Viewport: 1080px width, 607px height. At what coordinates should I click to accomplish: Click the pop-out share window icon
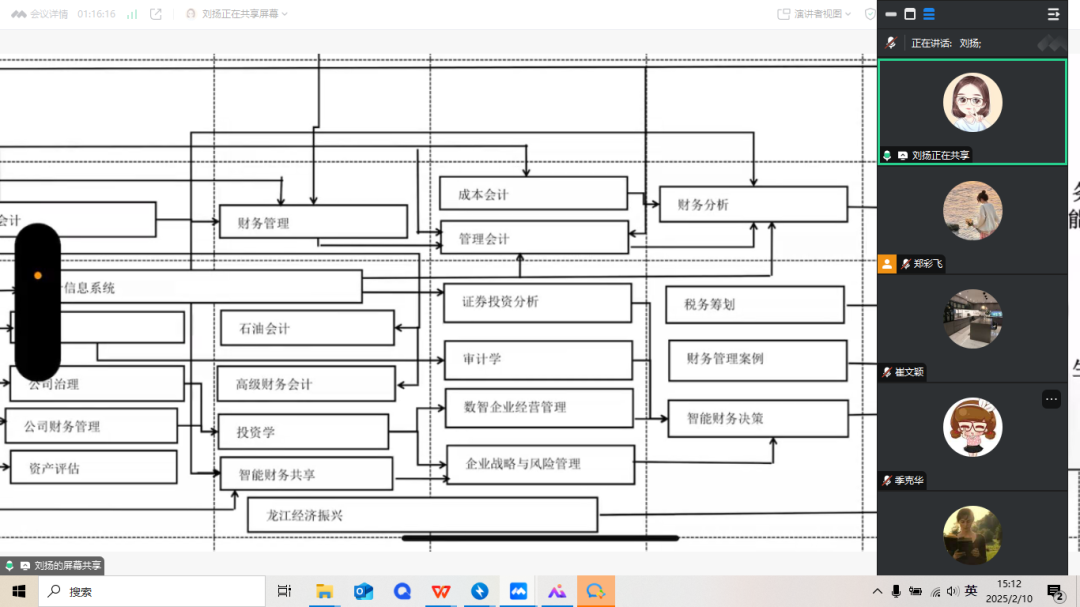point(156,14)
